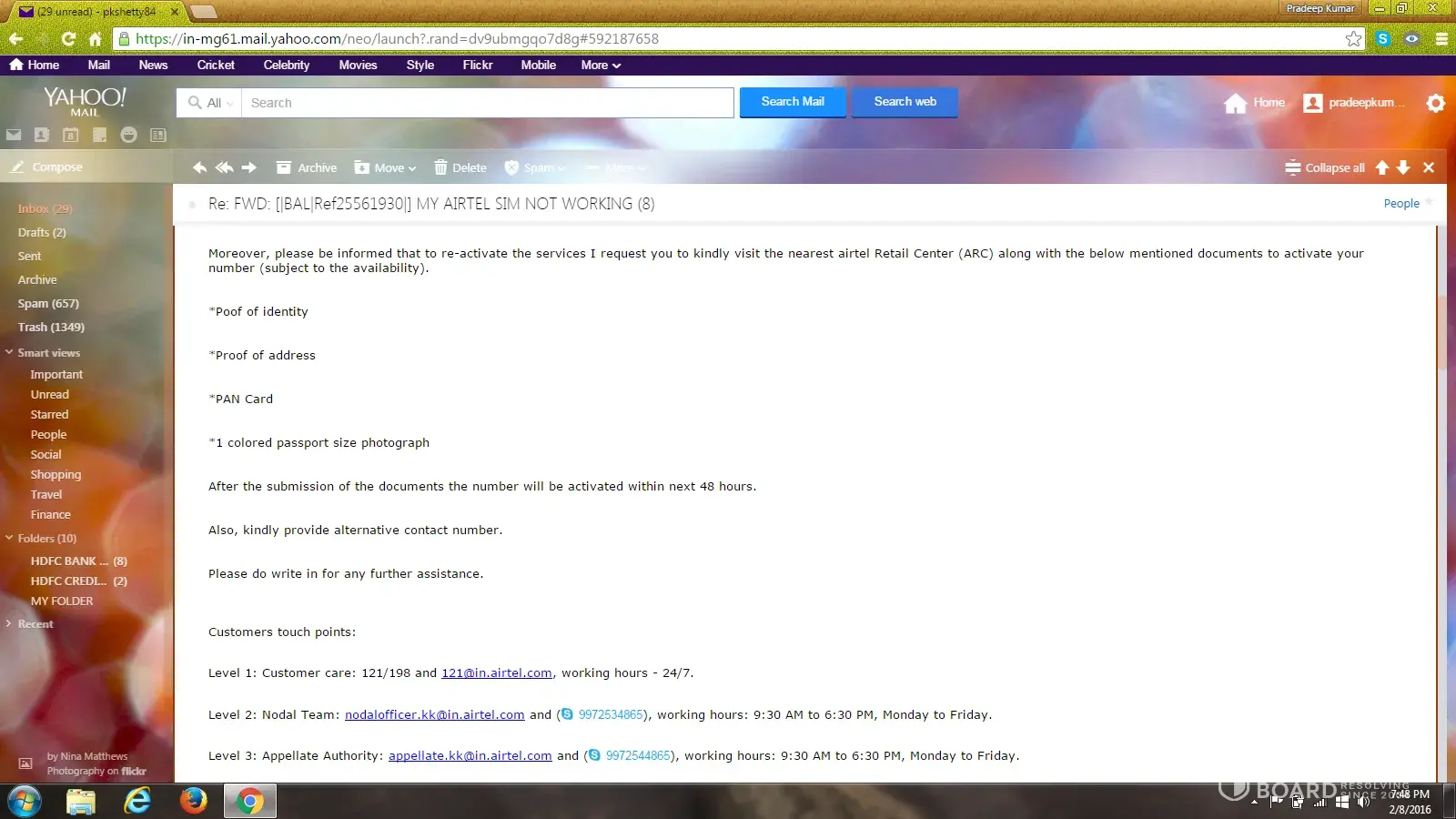Open the Cricket navigation item
The image size is (1456, 819).
(x=216, y=66)
